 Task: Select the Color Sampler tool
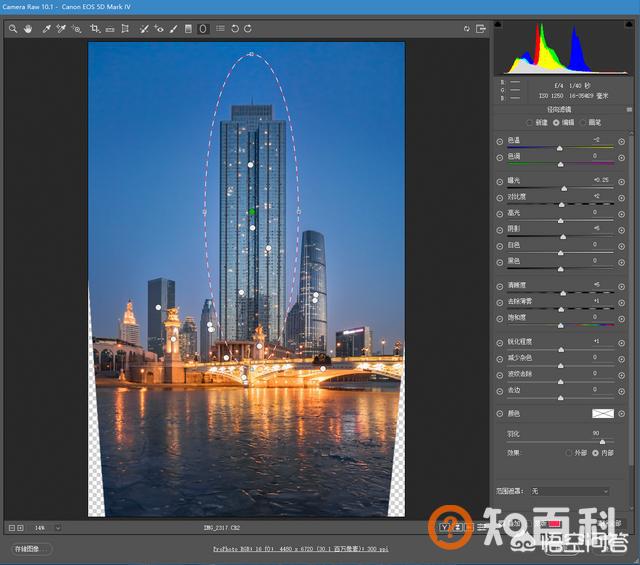tap(61, 29)
